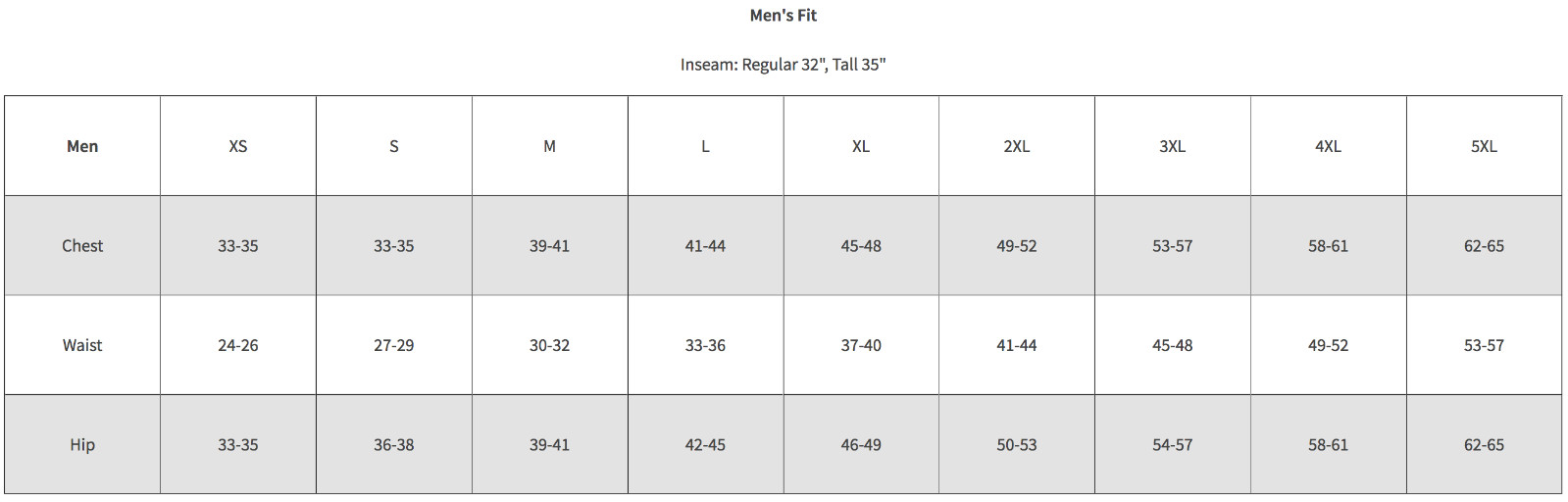The height and width of the screenshot is (502, 1568).
Task: Click waist value 27-29 under S
Action: tap(394, 345)
